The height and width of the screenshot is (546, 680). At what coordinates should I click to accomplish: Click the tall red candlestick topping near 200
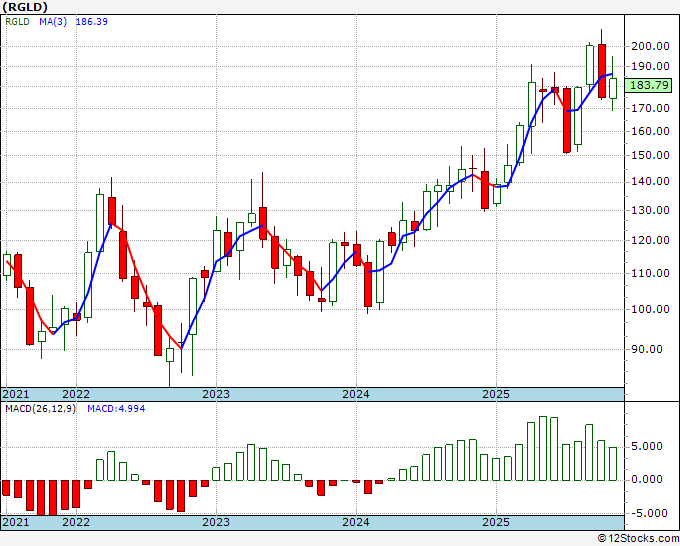click(602, 71)
